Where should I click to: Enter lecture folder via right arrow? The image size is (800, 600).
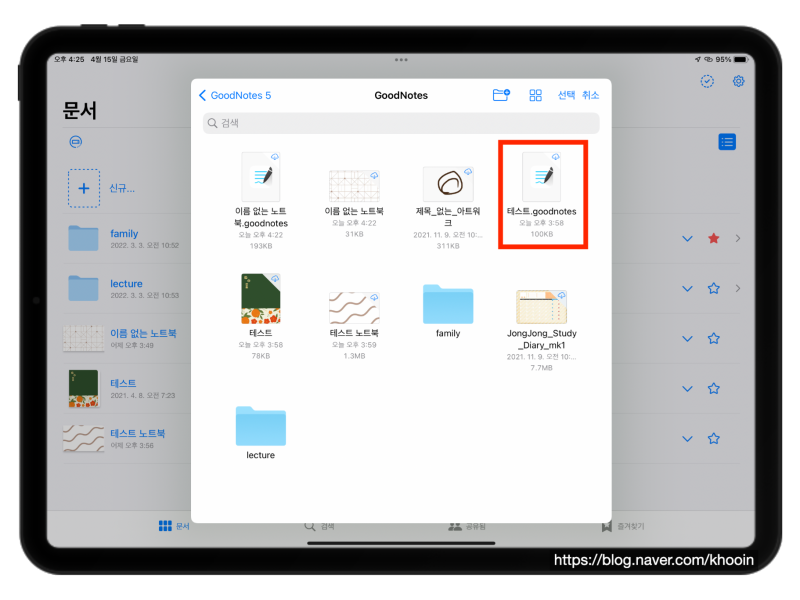click(738, 288)
